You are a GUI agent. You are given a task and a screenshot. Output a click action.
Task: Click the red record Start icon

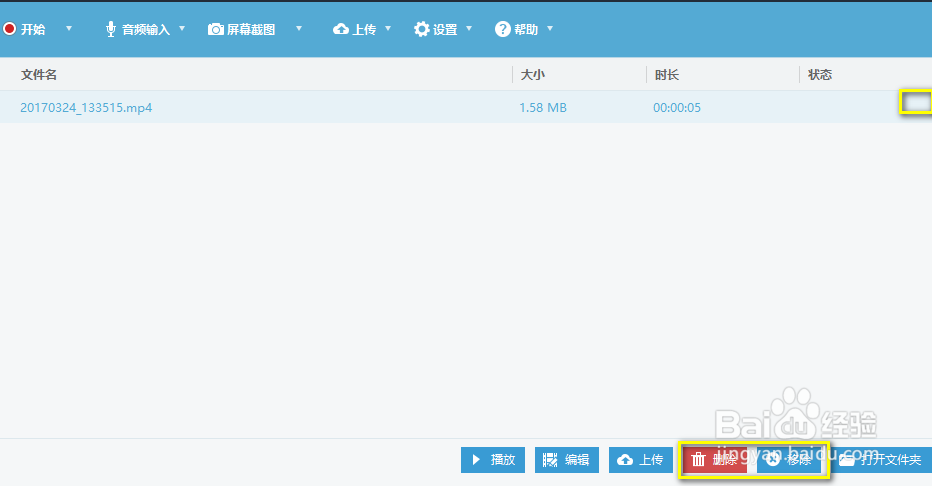(9, 29)
